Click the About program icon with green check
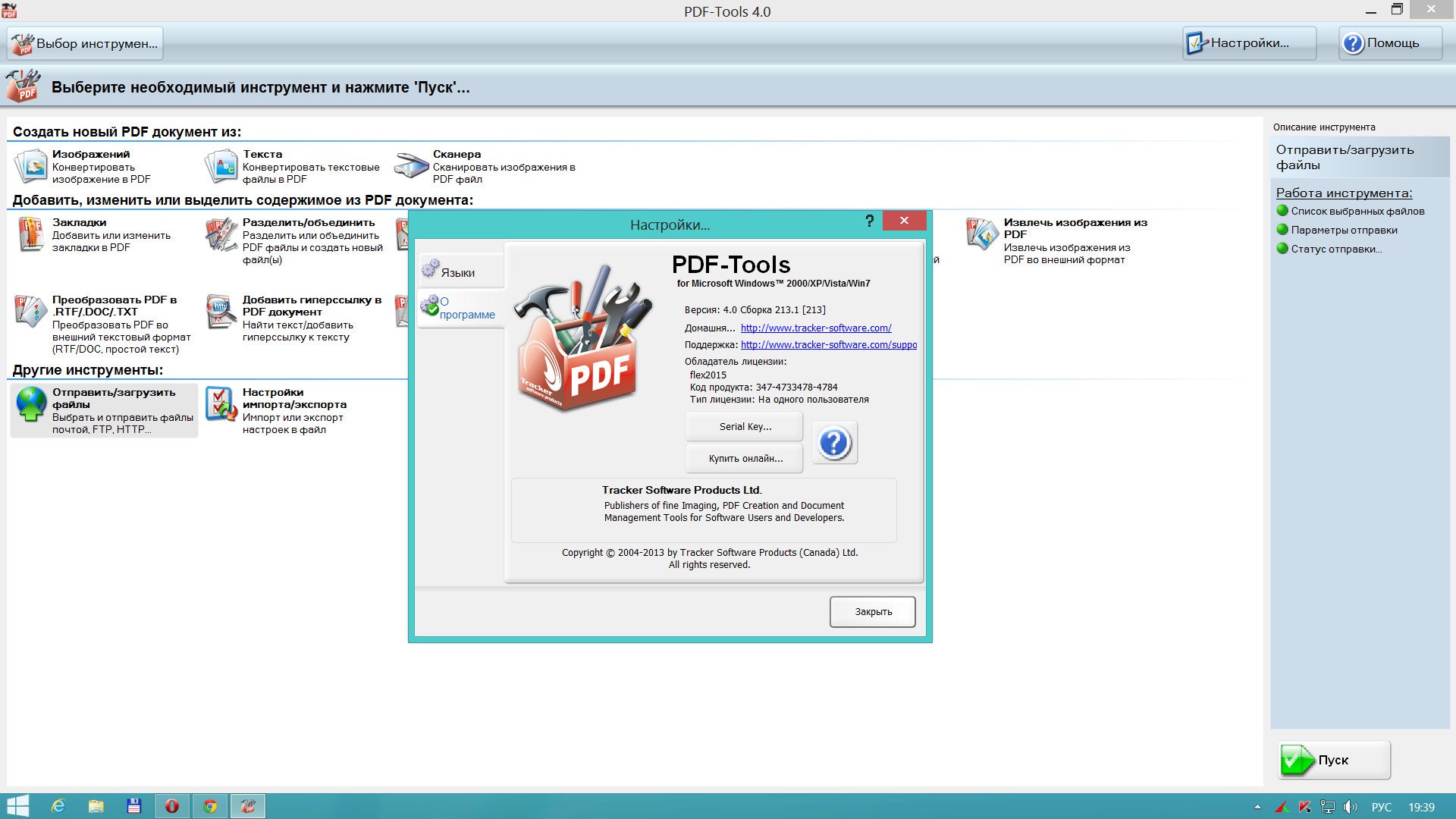1456x819 pixels. 430,305
